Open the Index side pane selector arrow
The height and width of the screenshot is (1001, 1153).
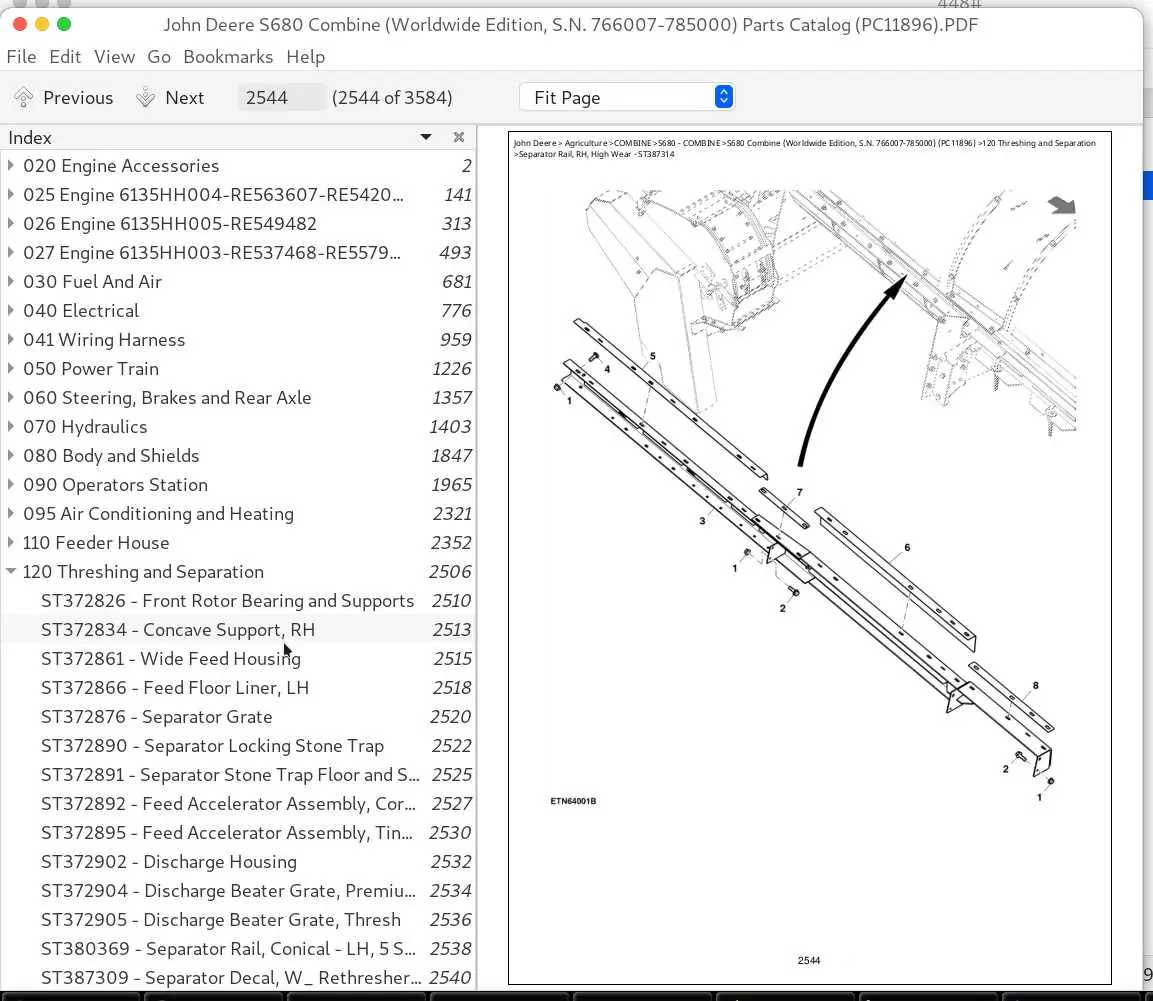426,138
